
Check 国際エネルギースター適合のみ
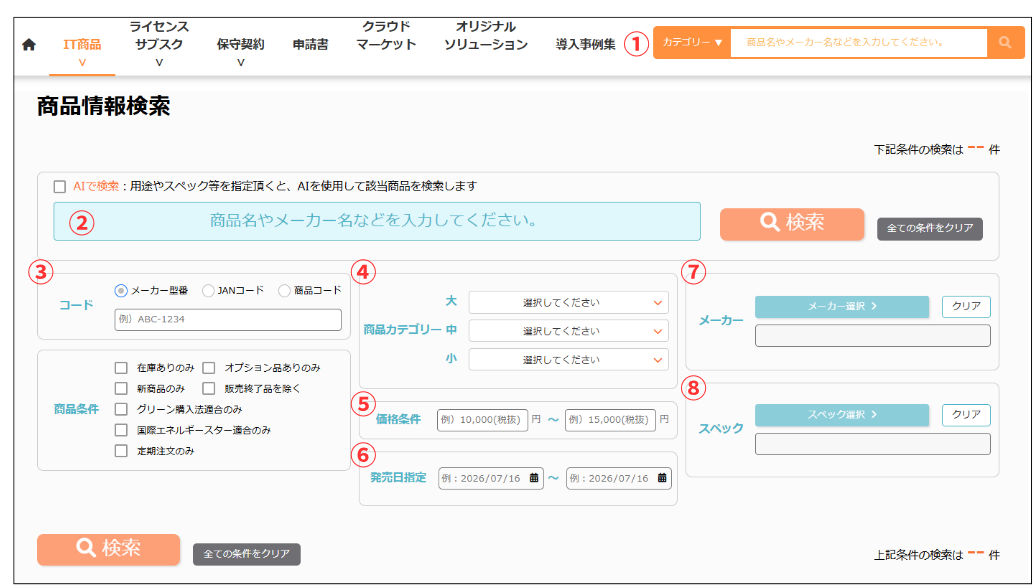pyautogui.click(x=121, y=430)
